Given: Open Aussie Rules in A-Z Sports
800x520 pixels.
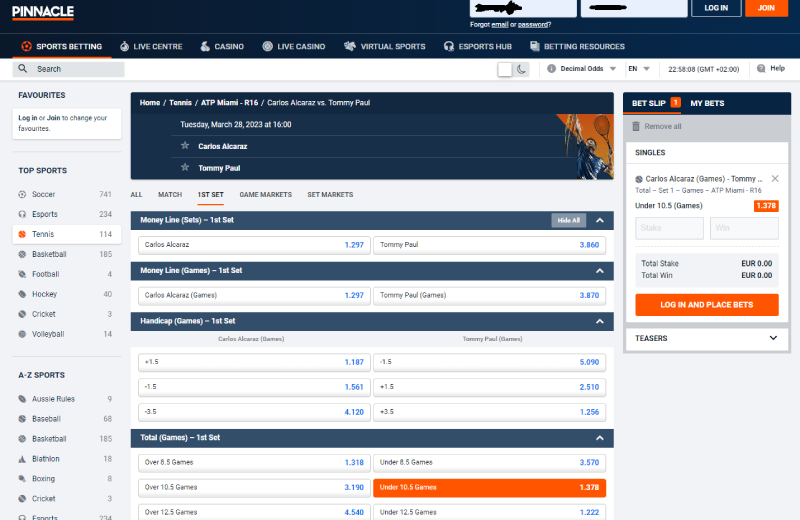Looking at the screenshot, I should (66, 399).
